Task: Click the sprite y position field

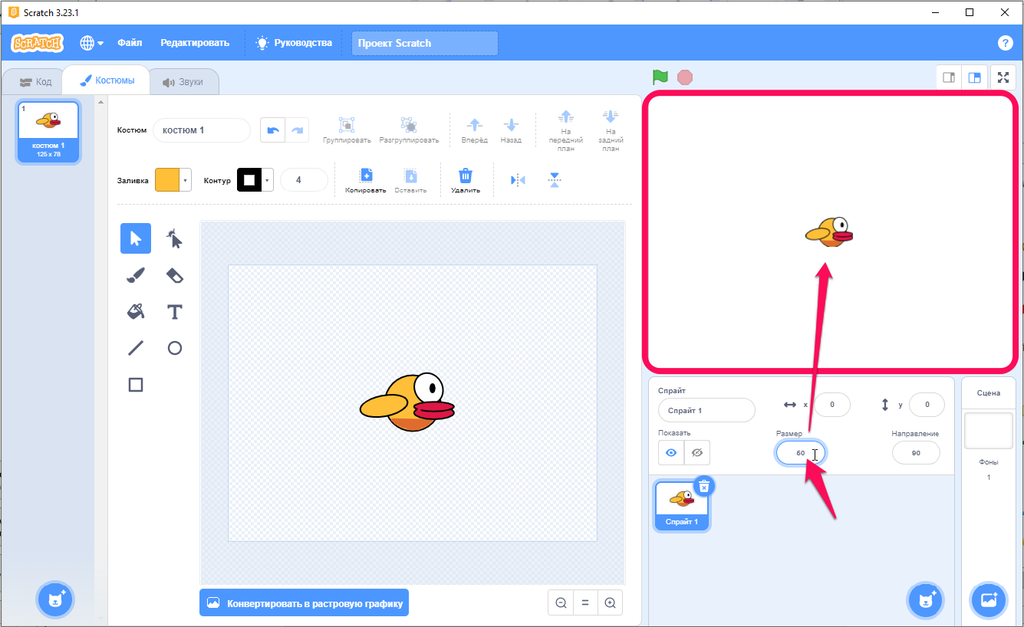Action: (x=927, y=404)
